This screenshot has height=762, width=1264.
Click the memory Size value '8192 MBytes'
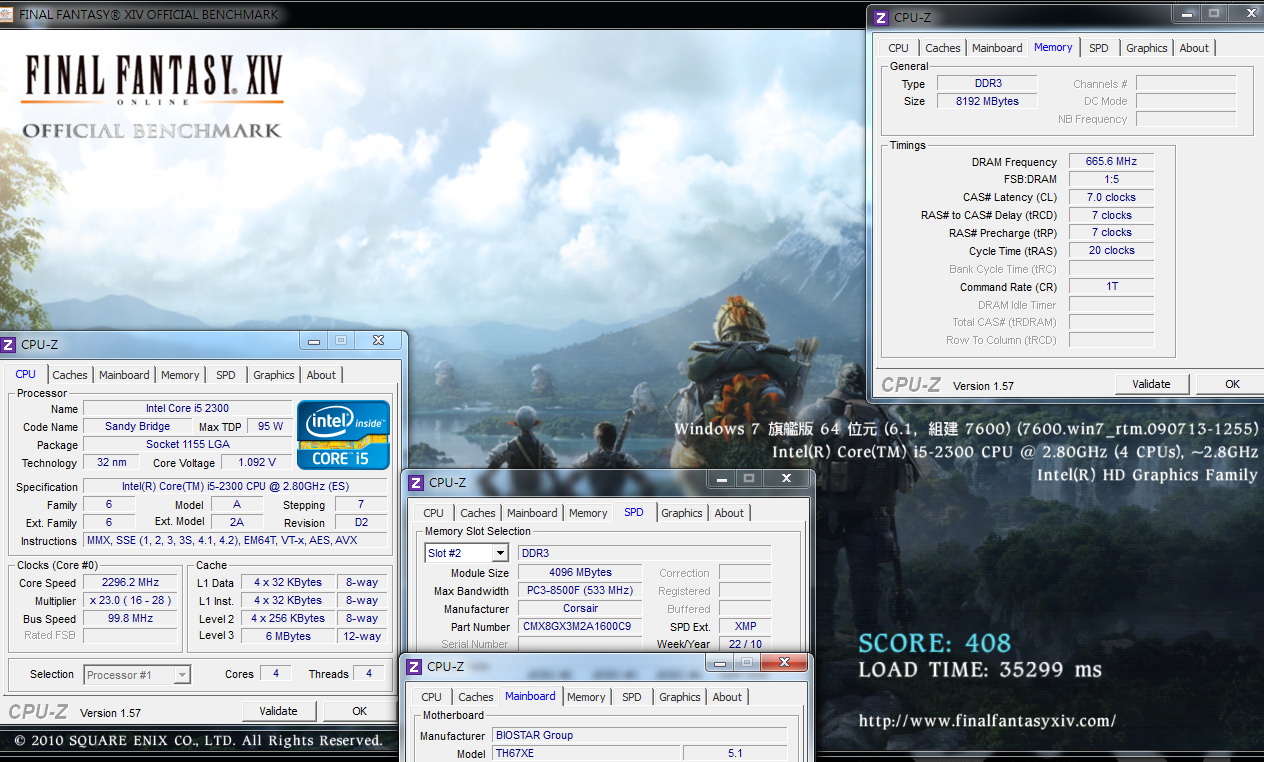coord(989,101)
